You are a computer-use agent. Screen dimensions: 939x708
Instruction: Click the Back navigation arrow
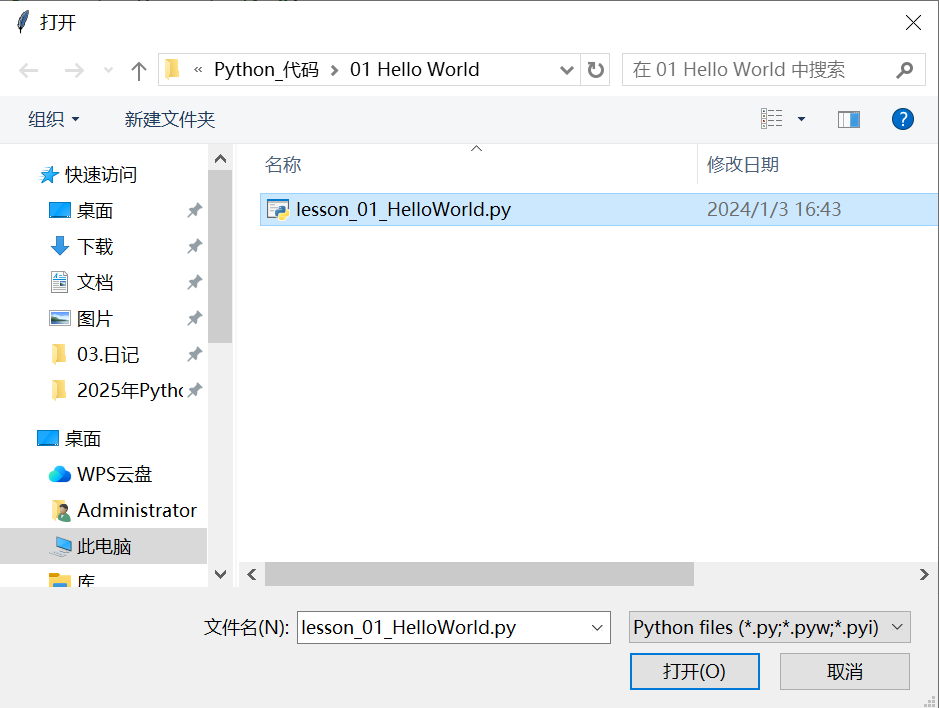[x=28, y=71]
